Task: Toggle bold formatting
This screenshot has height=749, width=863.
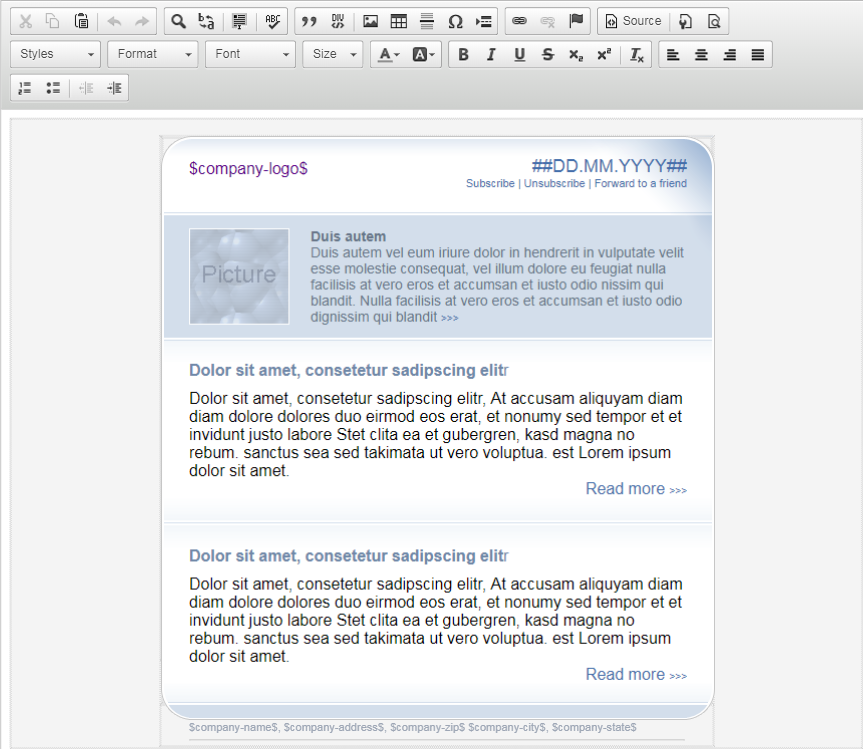Action: (463, 54)
